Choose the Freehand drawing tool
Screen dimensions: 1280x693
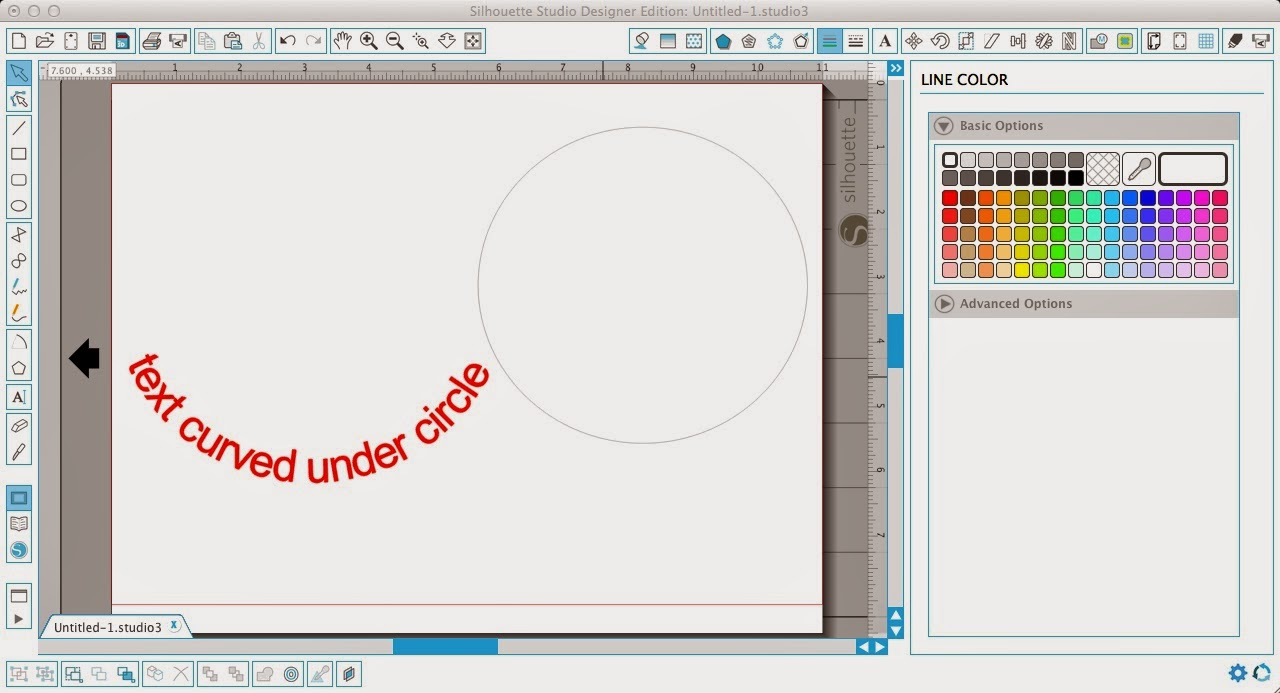(17, 287)
